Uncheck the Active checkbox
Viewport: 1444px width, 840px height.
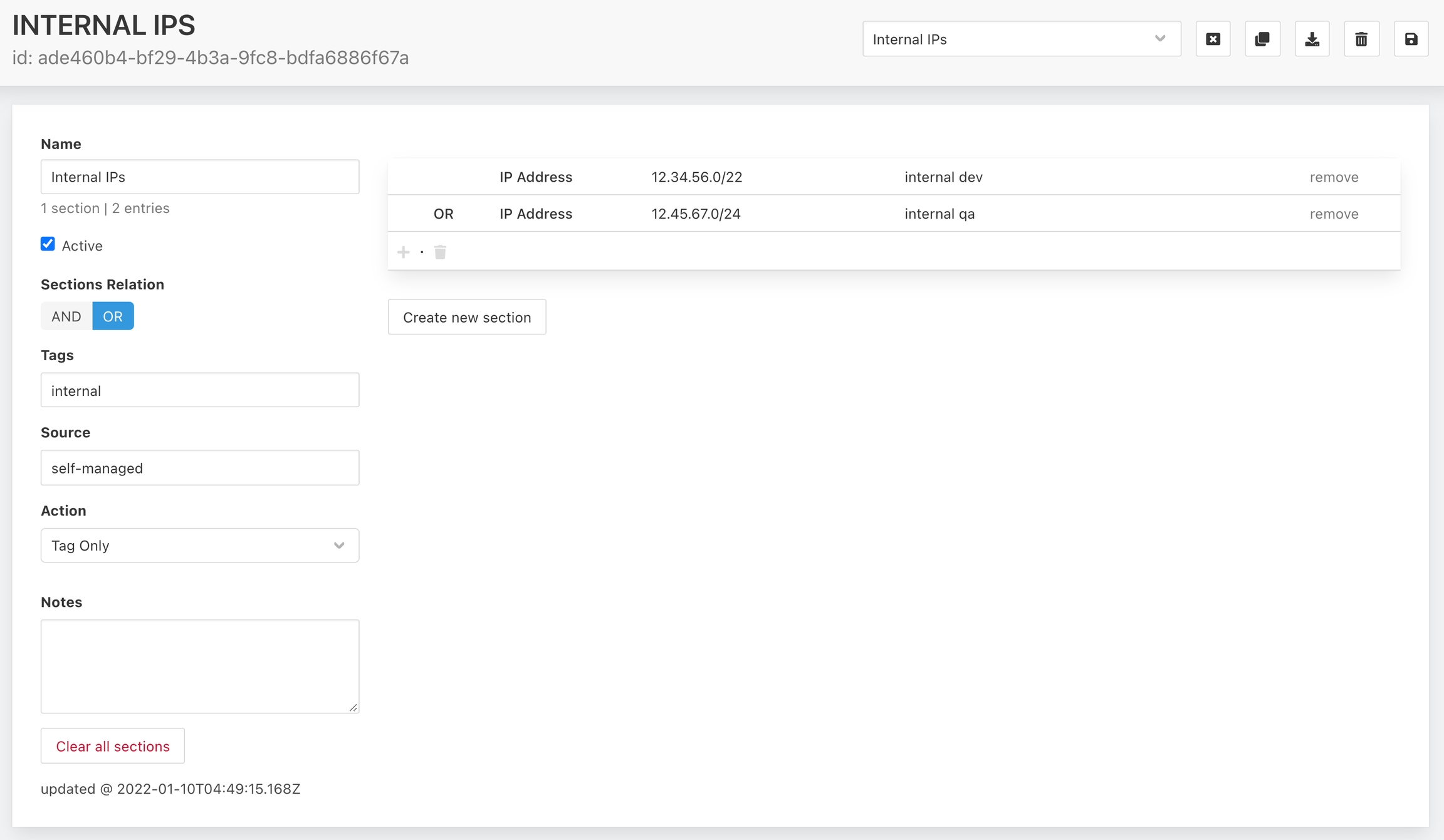[x=48, y=244]
